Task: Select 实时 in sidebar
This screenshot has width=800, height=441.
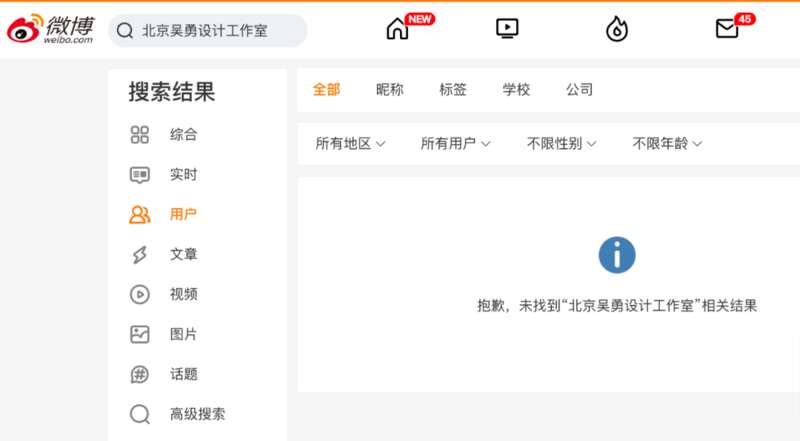Action: (x=183, y=175)
